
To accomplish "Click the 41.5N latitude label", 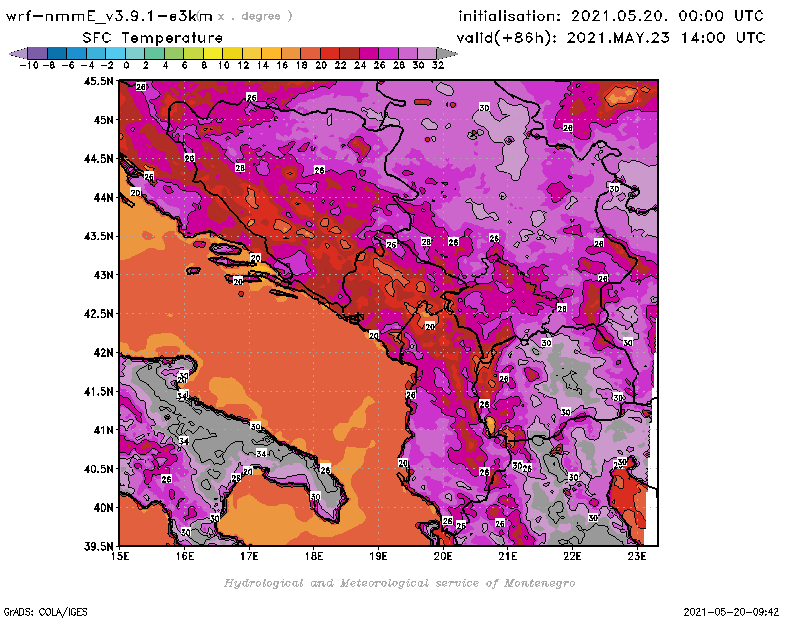I will click(x=99, y=391).
